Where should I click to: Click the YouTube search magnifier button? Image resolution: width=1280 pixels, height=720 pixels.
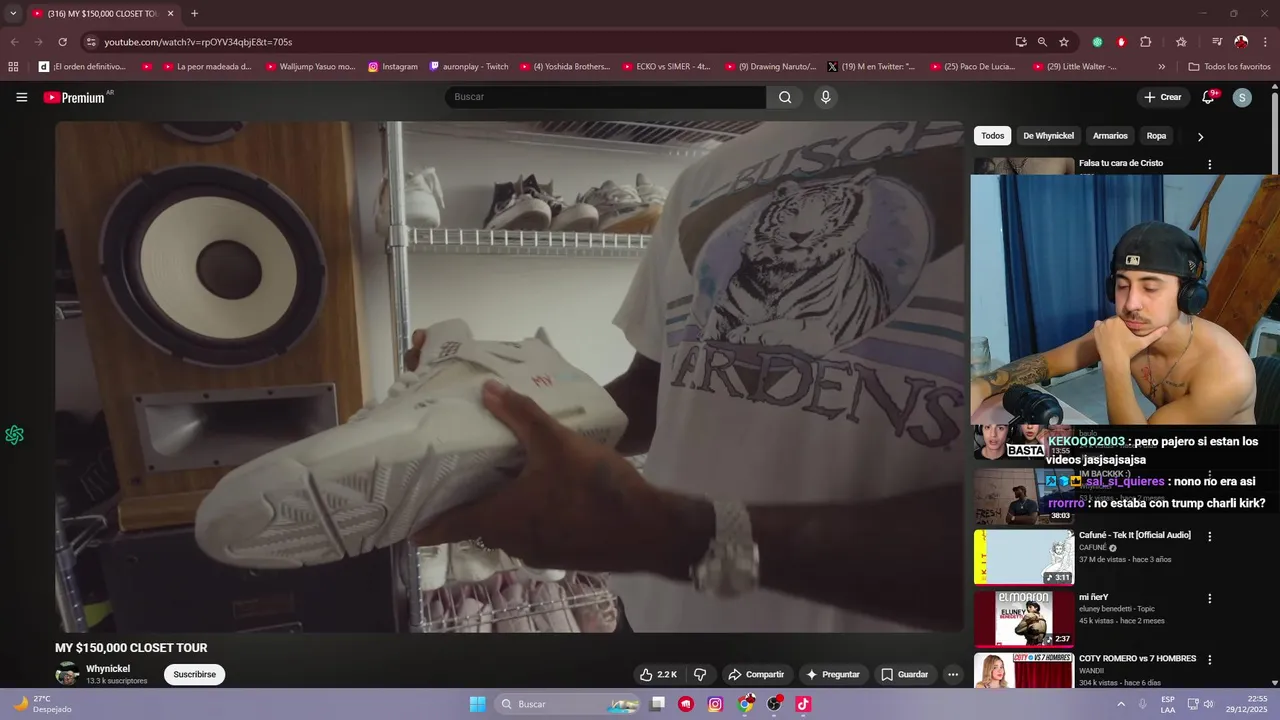point(785,97)
